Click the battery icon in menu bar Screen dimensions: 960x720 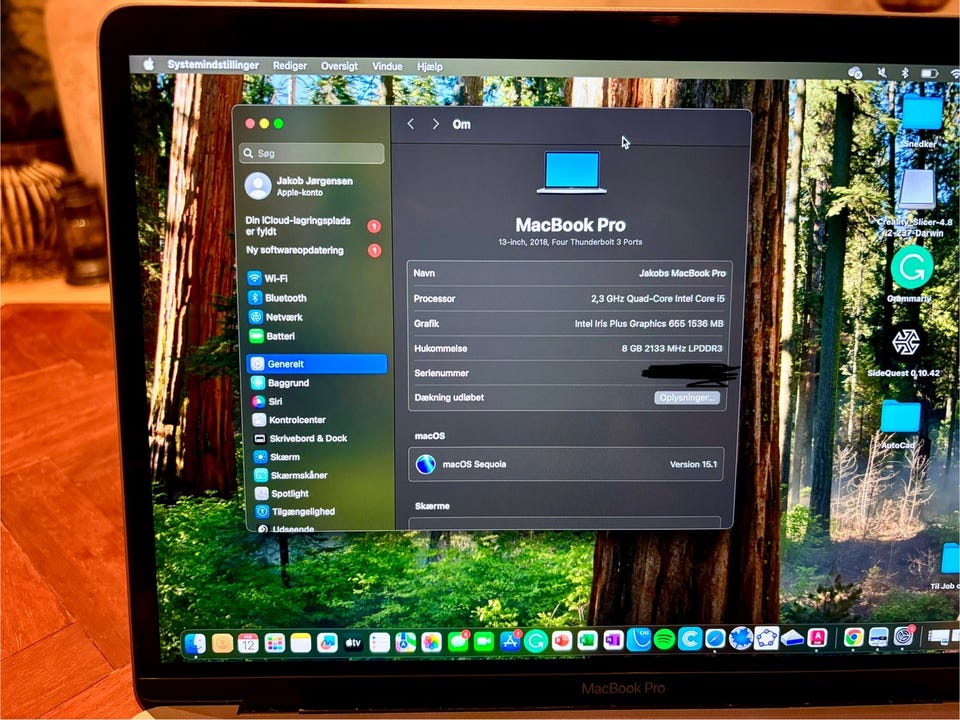(x=929, y=73)
